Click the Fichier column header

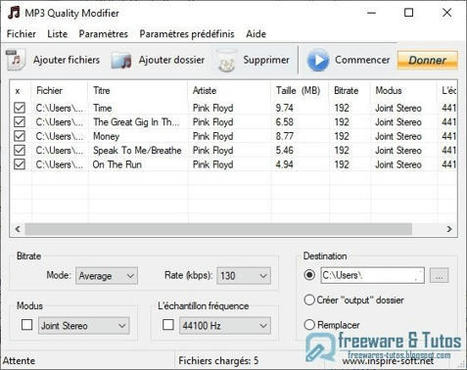(x=60, y=91)
